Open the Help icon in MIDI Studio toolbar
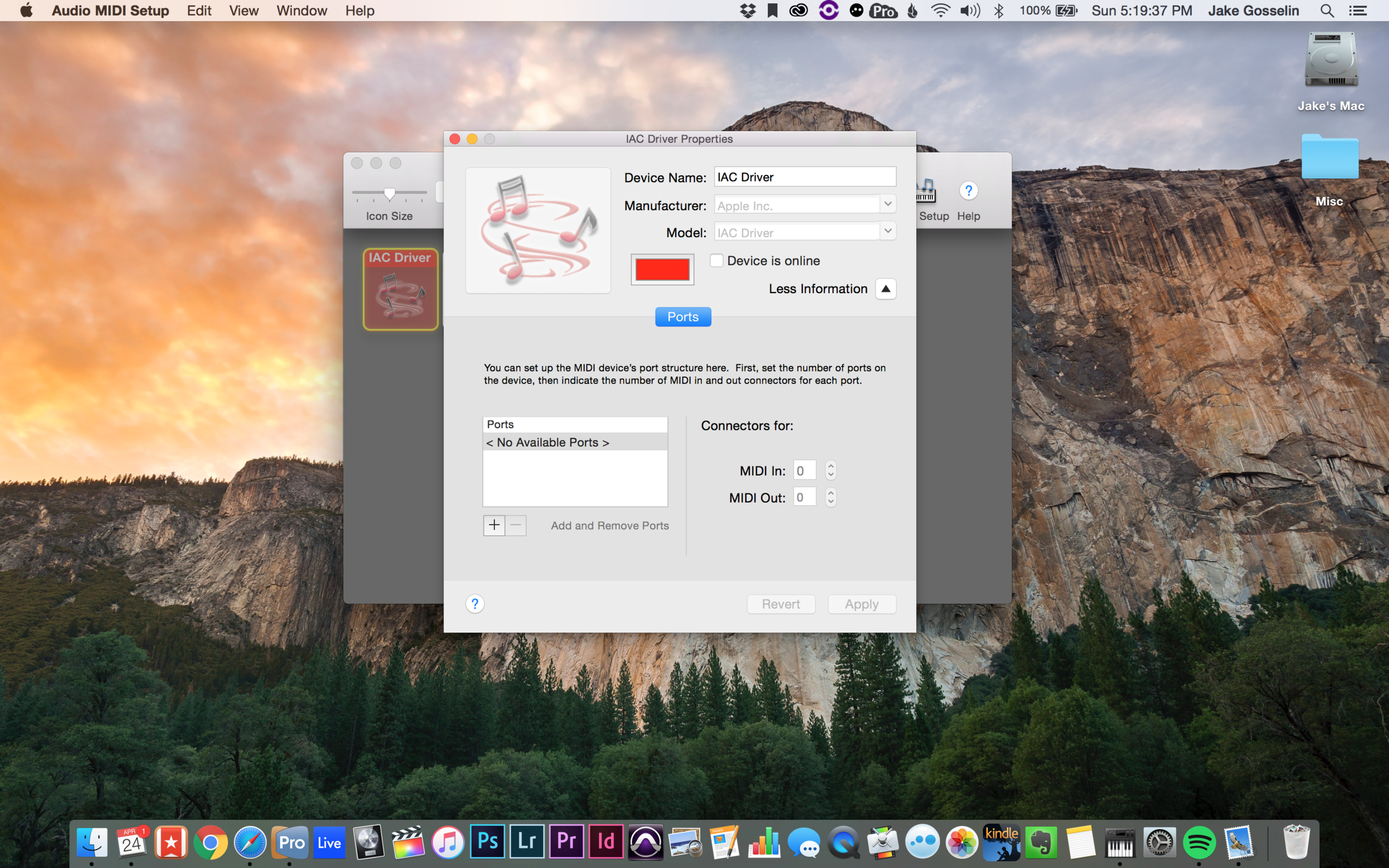 click(x=968, y=190)
